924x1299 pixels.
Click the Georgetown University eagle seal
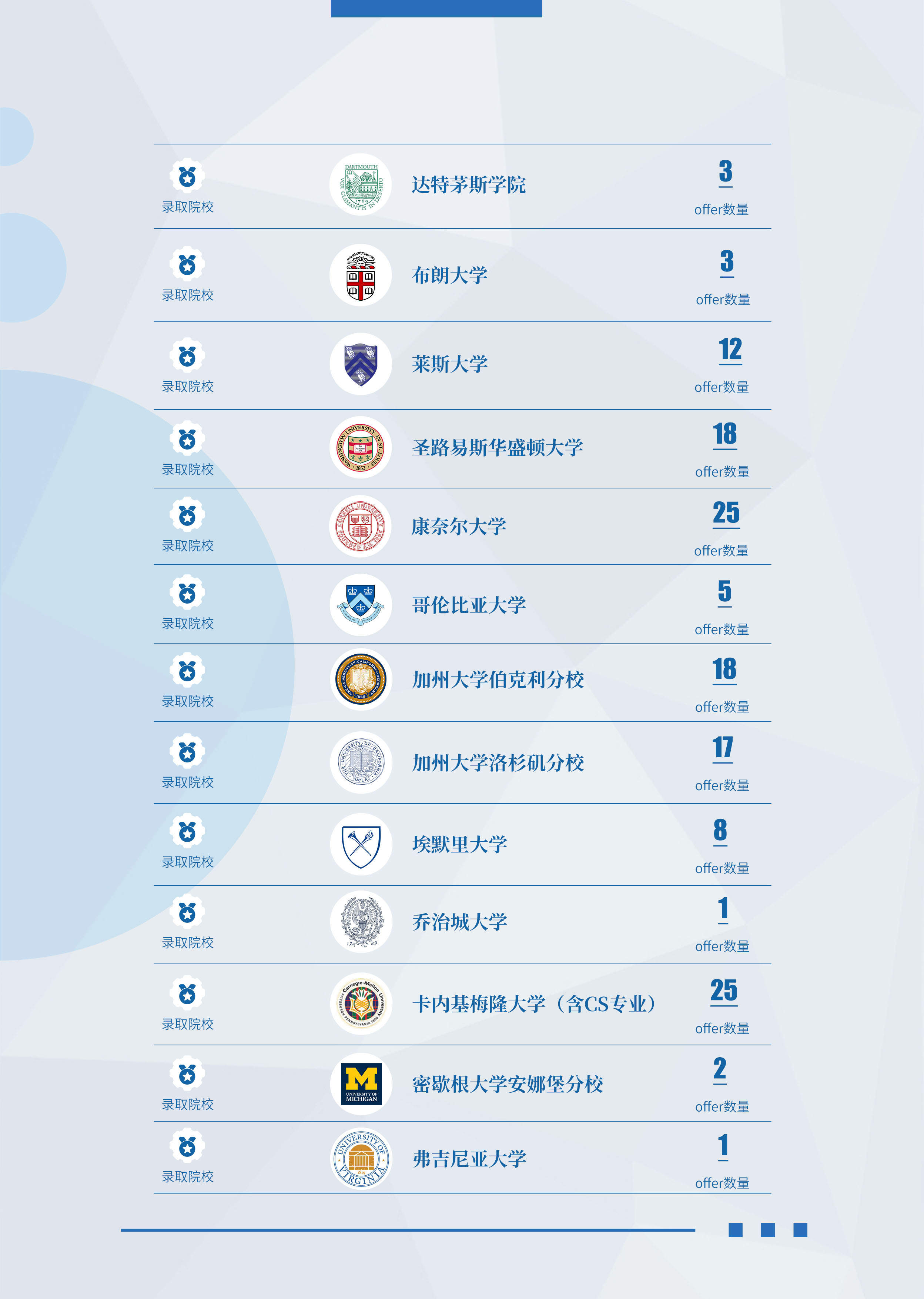361,922
